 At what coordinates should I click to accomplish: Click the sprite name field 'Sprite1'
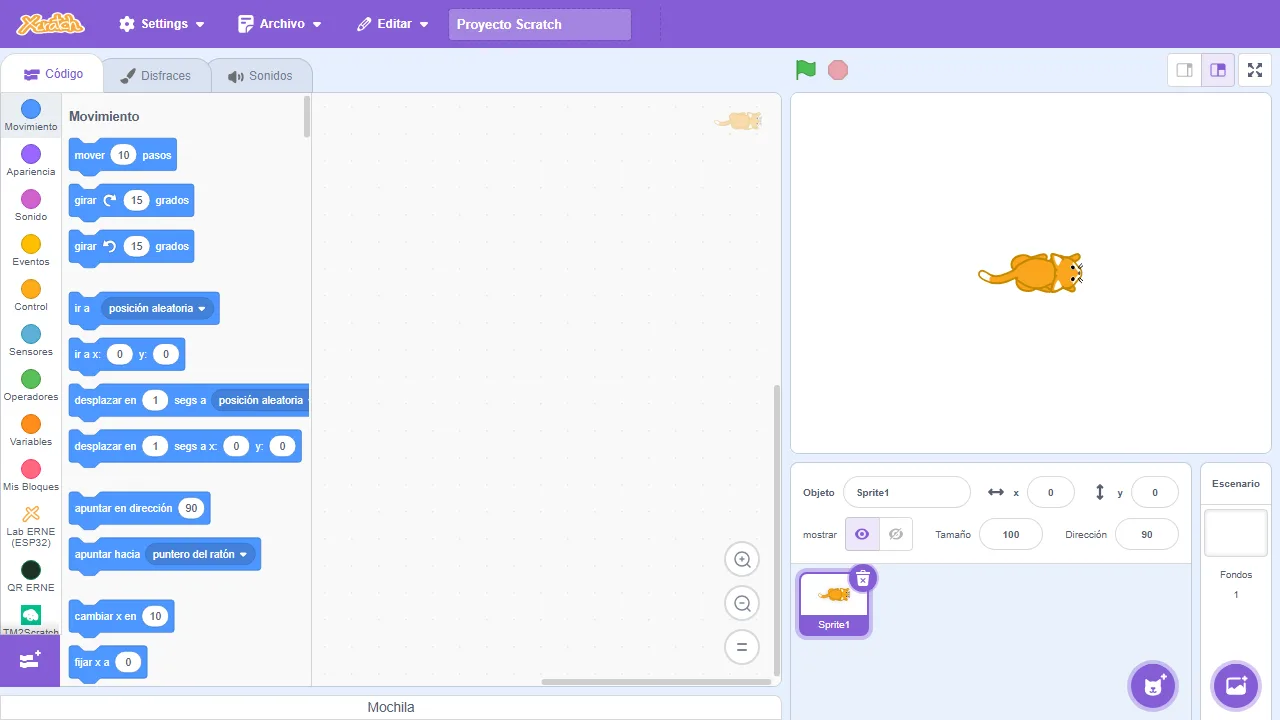pyautogui.click(x=906, y=492)
